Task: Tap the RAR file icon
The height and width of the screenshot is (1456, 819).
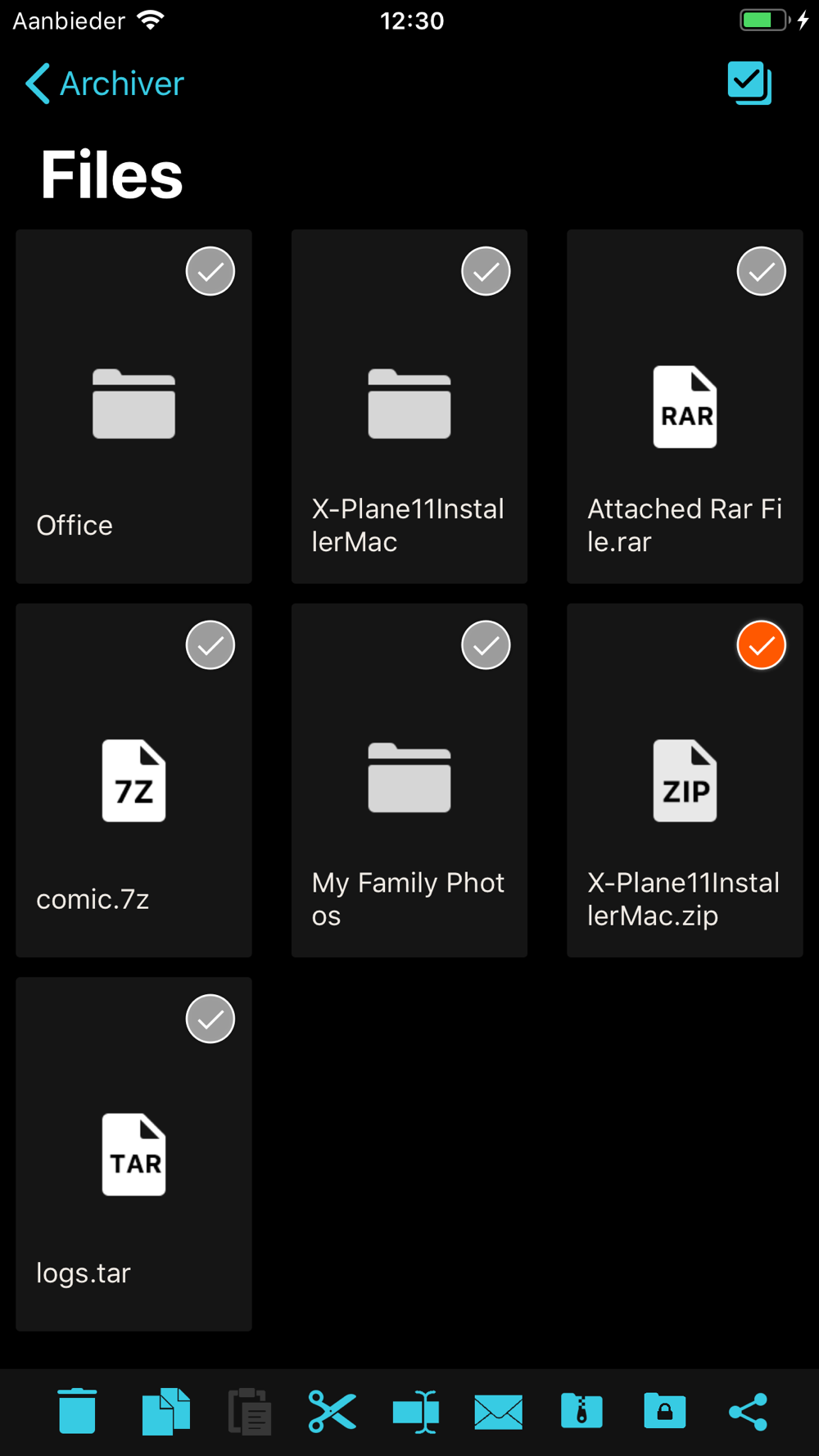Action: click(685, 406)
